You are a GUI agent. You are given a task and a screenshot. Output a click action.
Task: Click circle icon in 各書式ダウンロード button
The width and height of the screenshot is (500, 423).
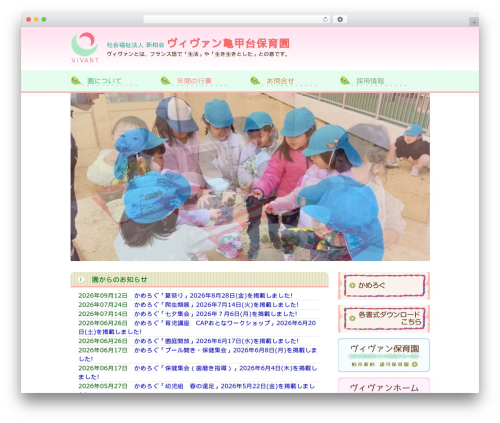coord(352,318)
